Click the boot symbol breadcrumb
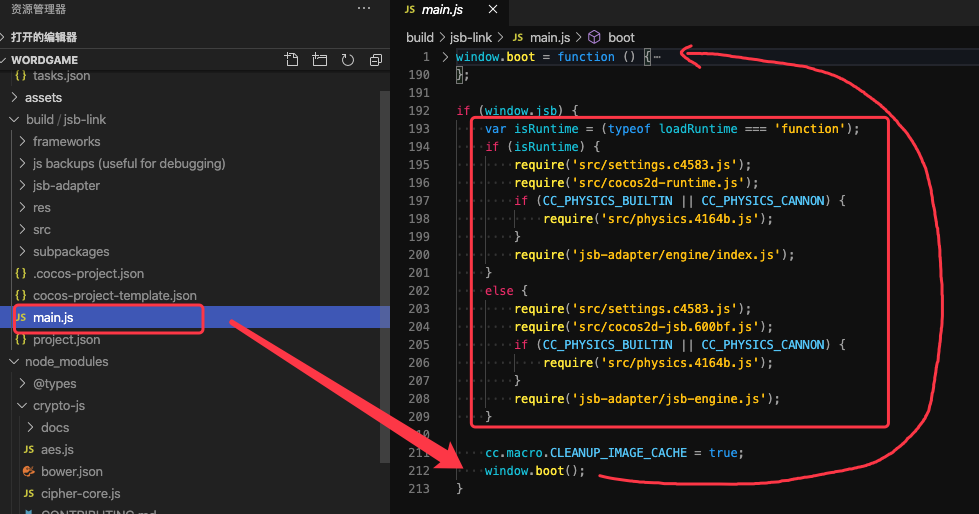This screenshot has width=979, height=514. point(621,37)
